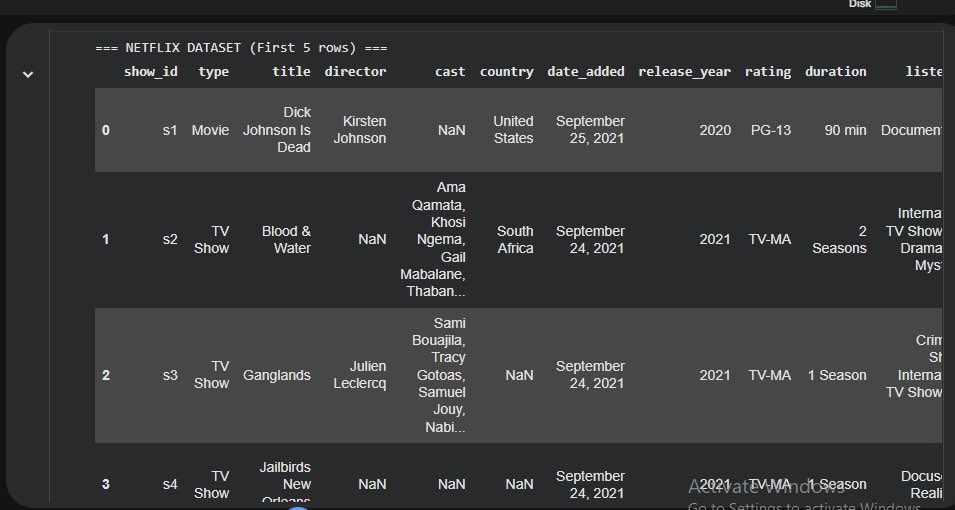Screen dimensions: 955x510
Task: Click the 'Kirsten Johnson' director cell
Action: 360,130
